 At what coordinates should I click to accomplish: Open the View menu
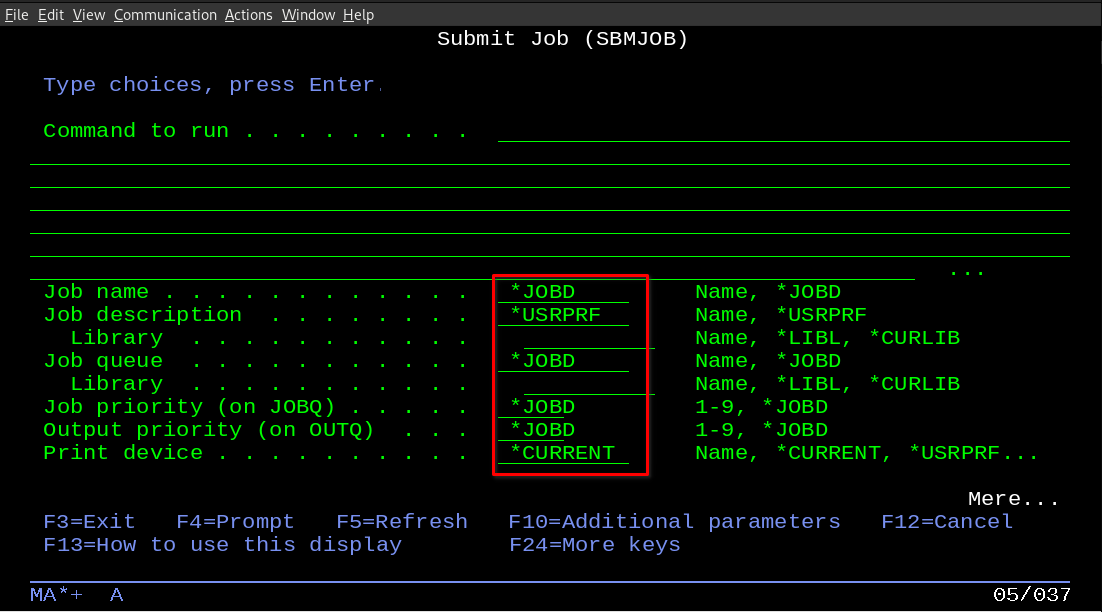88,14
